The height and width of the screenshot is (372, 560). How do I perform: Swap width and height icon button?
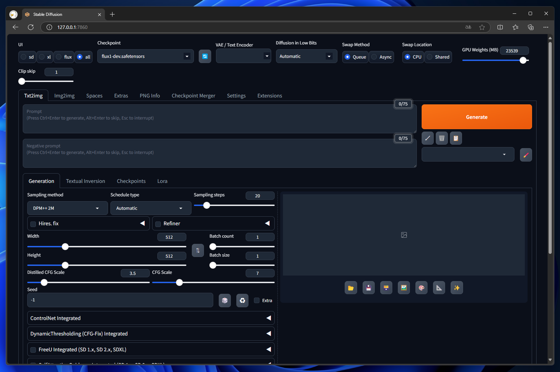(x=198, y=251)
